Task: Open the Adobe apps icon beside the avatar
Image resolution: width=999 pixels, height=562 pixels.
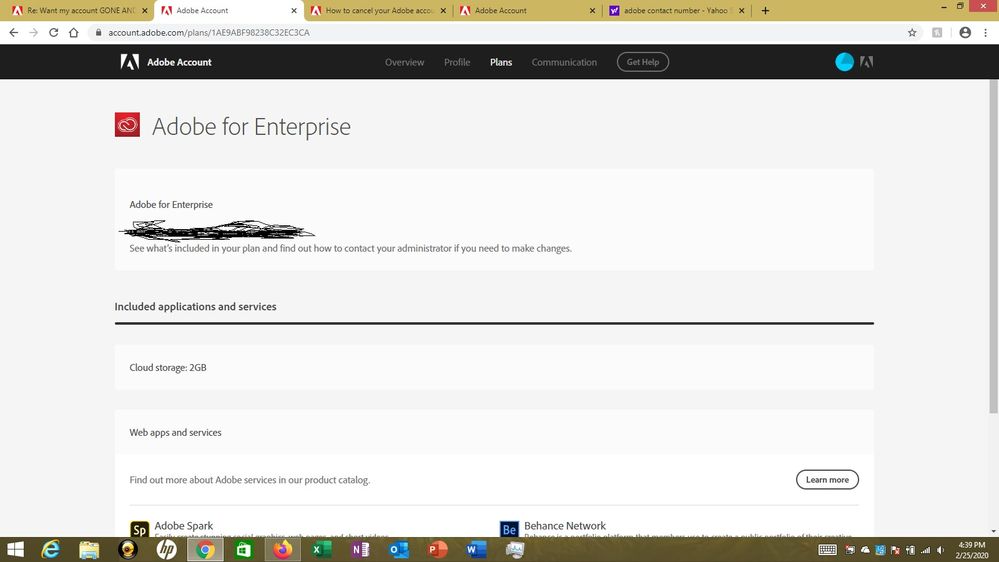Action: (866, 62)
